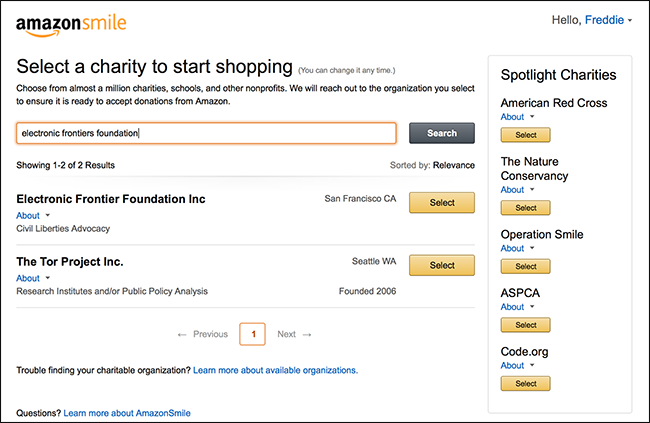Click the charity search input field

click(206, 133)
